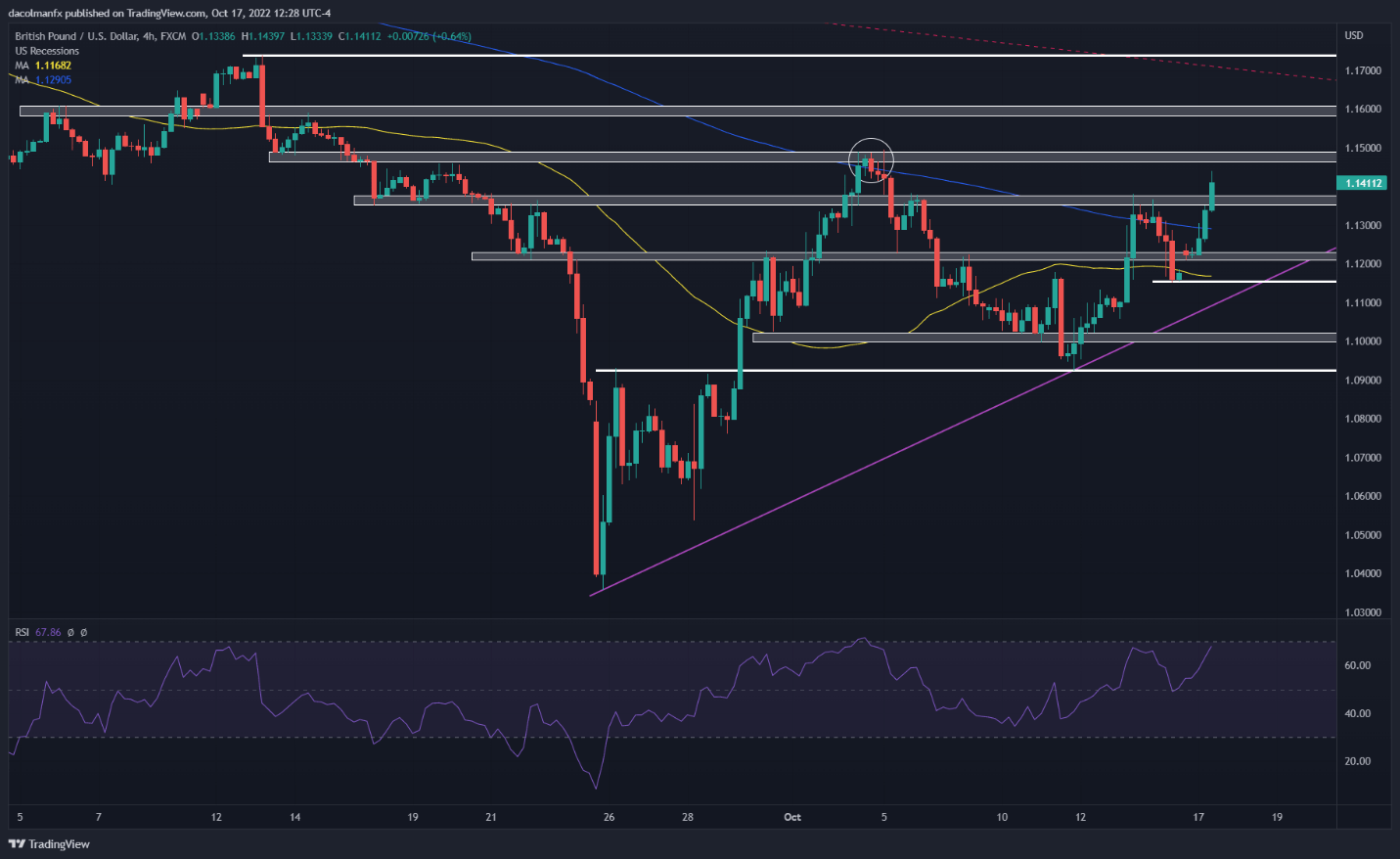This screenshot has width=1400, height=859.
Task: Click the 26 date label on time axis
Action: point(609,817)
